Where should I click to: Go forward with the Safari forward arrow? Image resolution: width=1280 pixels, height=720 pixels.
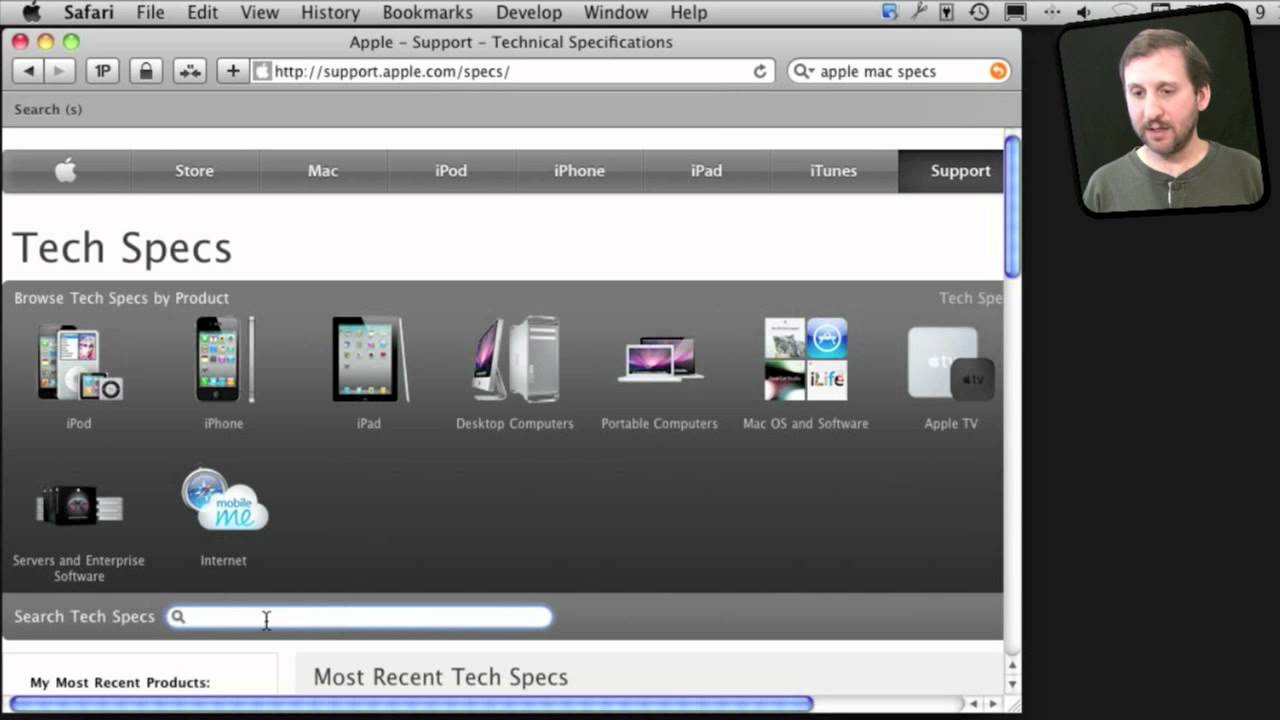(59, 71)
